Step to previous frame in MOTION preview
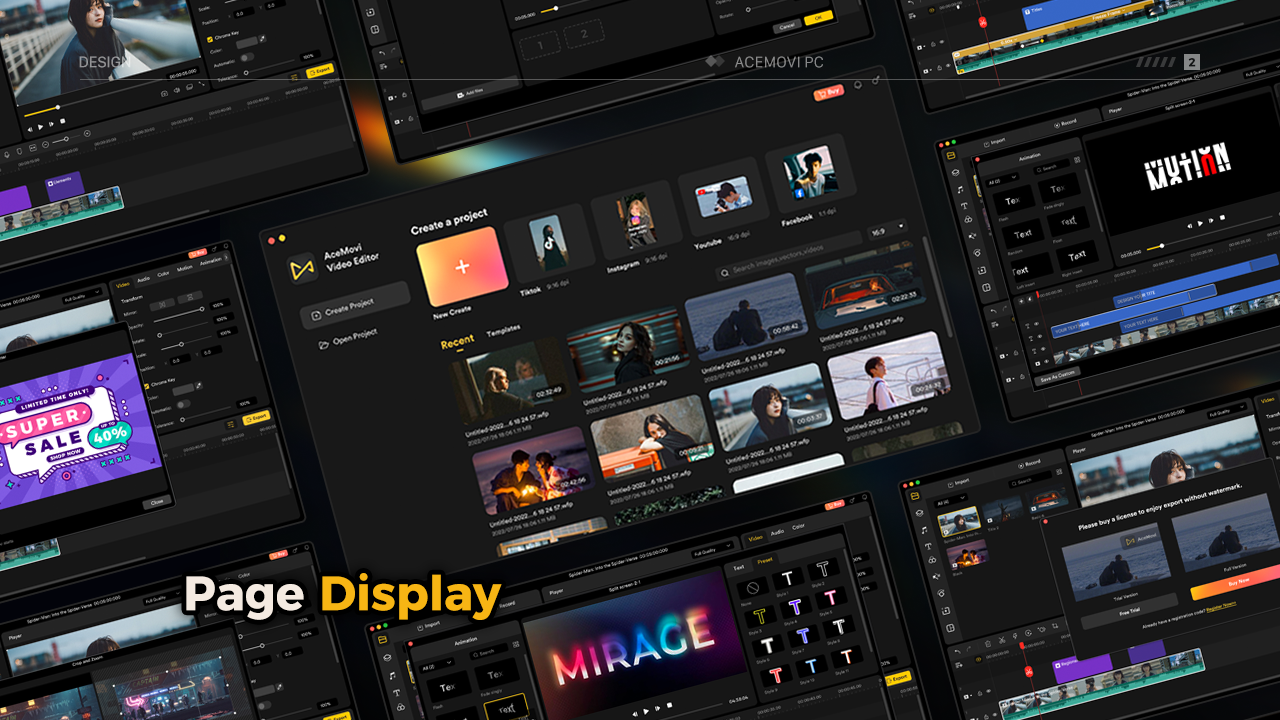 coord(1189,226)
